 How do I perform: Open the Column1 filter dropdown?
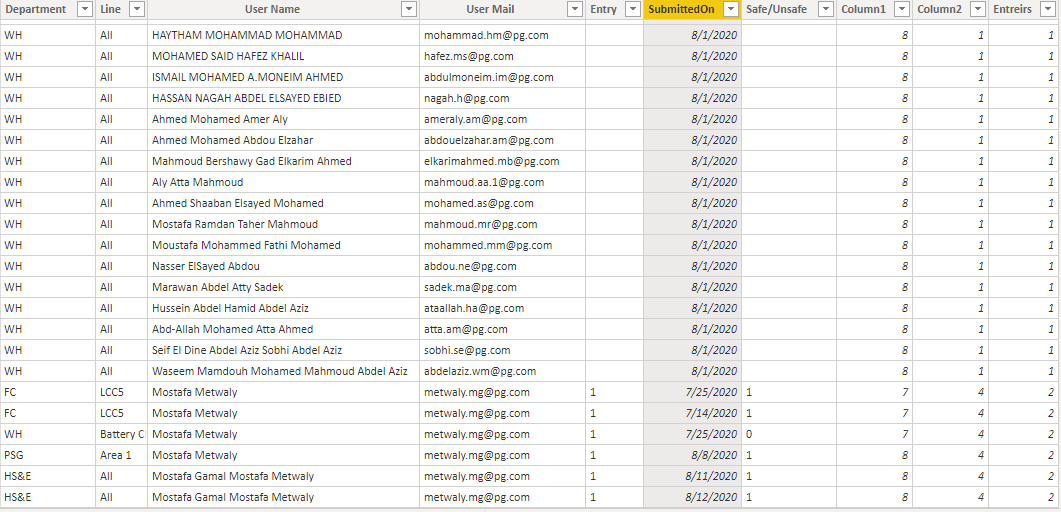pyautogui.click(x=902, y=9)
